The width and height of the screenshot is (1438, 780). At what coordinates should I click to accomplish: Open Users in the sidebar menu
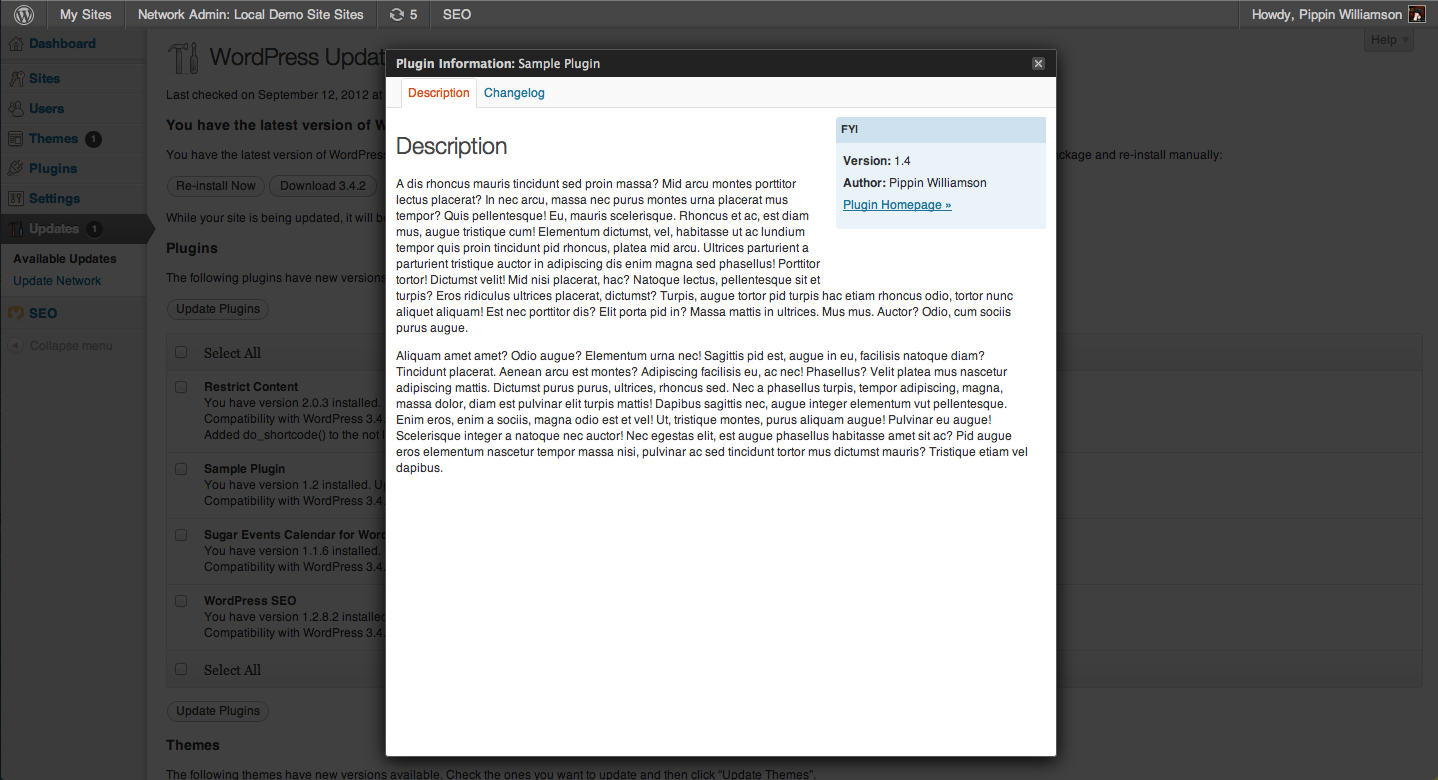[x=47, y=108]
